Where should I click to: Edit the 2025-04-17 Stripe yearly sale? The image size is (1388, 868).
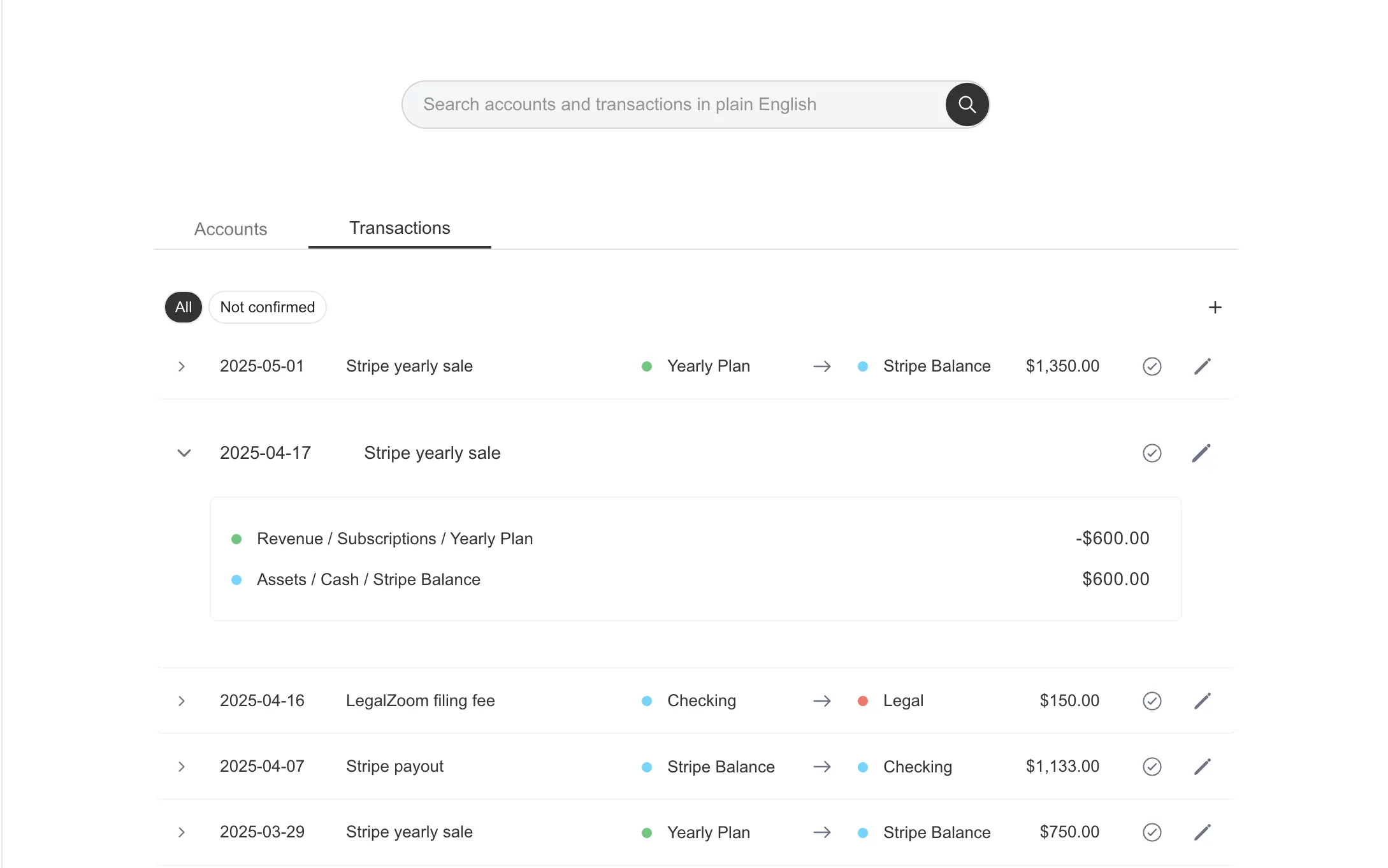pos(1201,453)
